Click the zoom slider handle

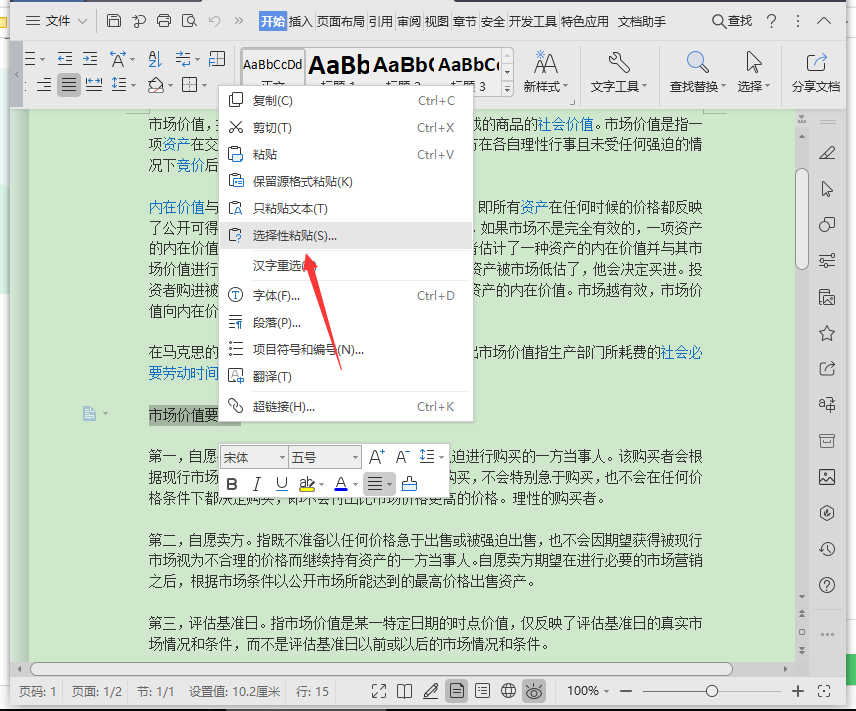click(x=711, y=691)
